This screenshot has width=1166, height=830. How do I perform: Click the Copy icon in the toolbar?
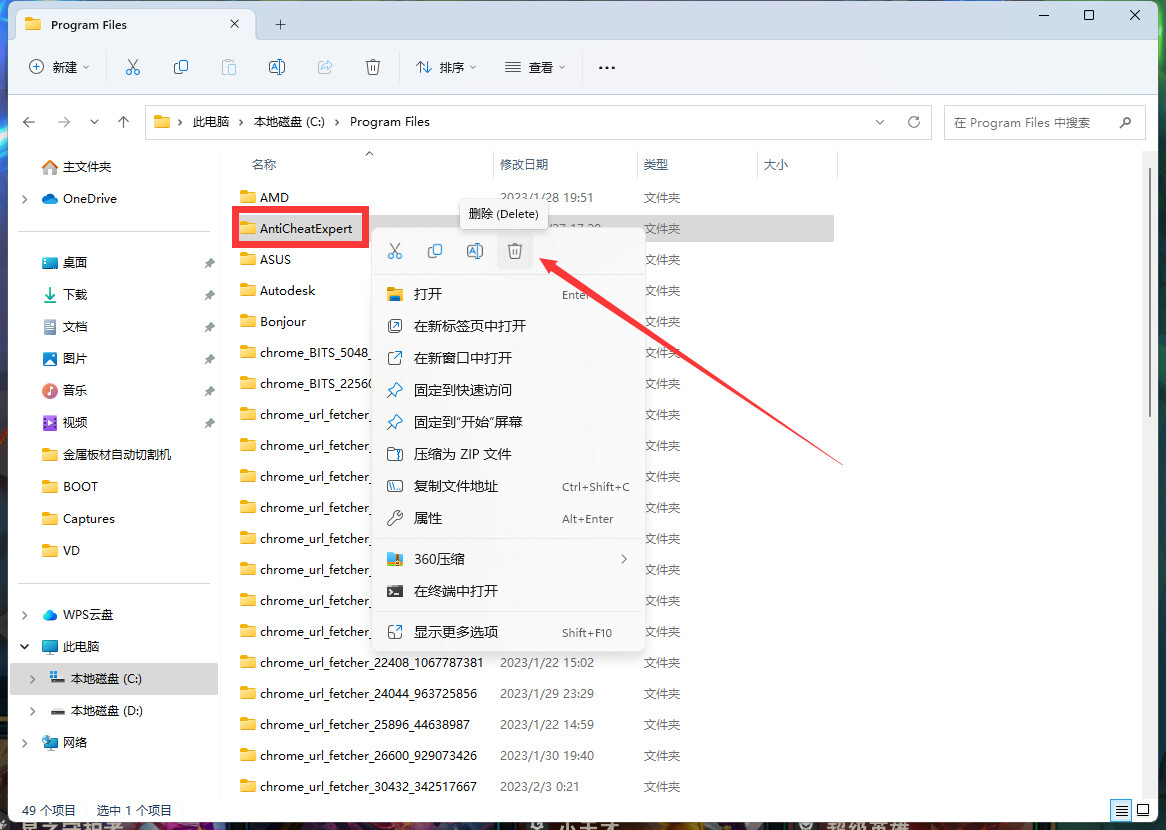181,68
